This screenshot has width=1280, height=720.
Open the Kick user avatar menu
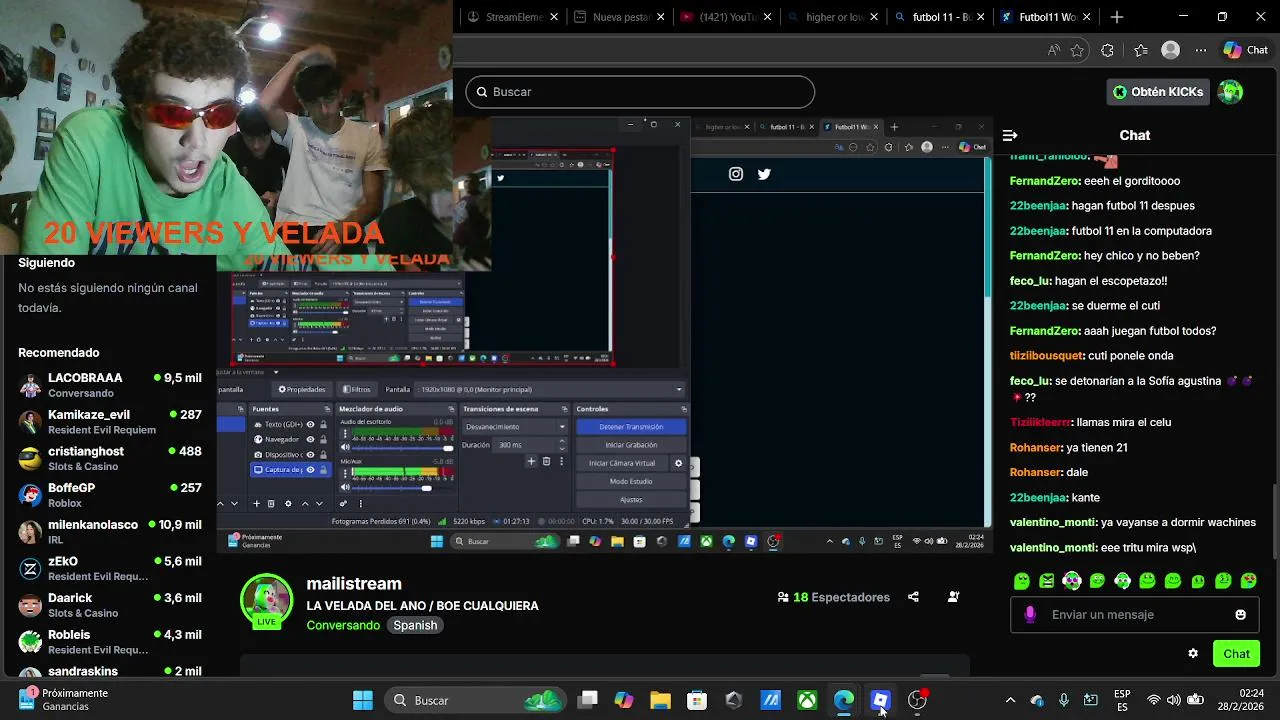[x=1230, y=92]
